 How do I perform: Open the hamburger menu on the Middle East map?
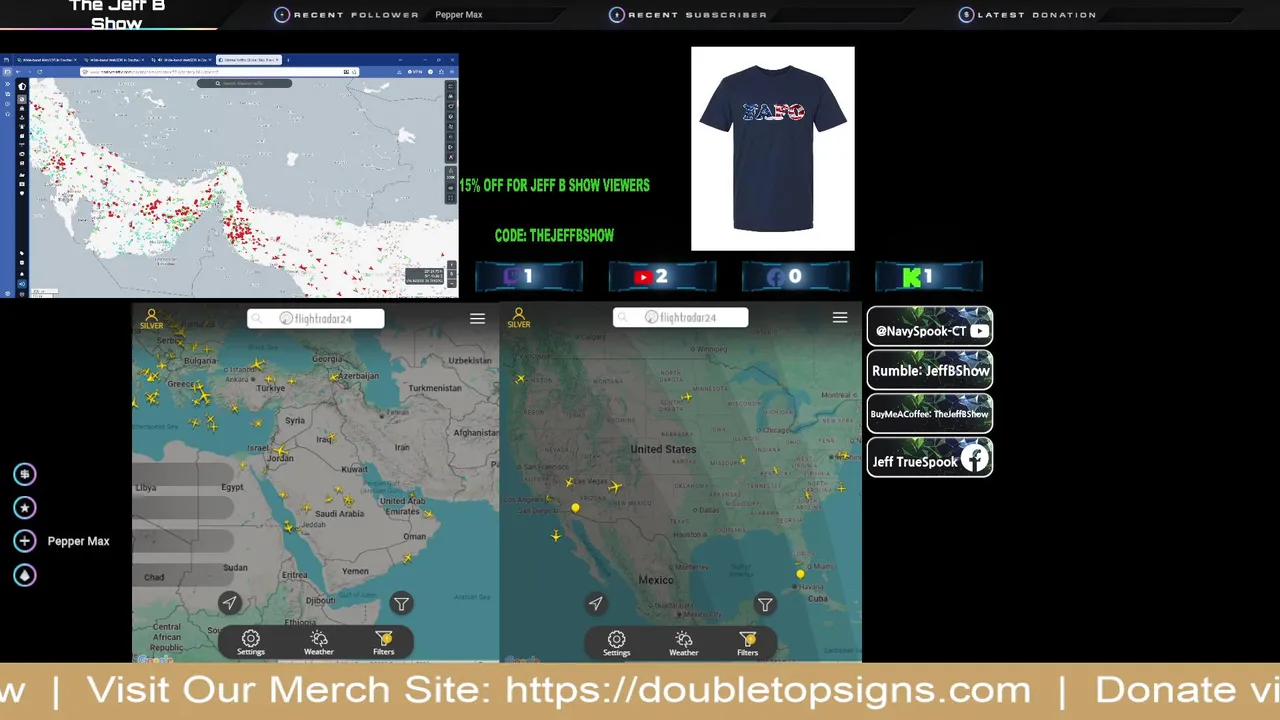coord(477,318)
